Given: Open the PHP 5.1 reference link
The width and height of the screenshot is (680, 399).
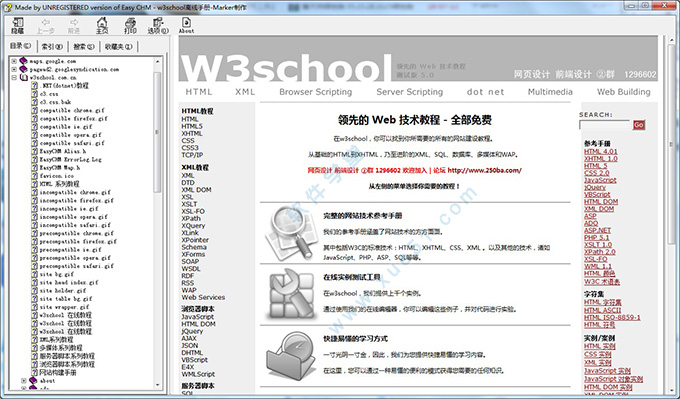Looking at the screenshot, I should (596, 237).
